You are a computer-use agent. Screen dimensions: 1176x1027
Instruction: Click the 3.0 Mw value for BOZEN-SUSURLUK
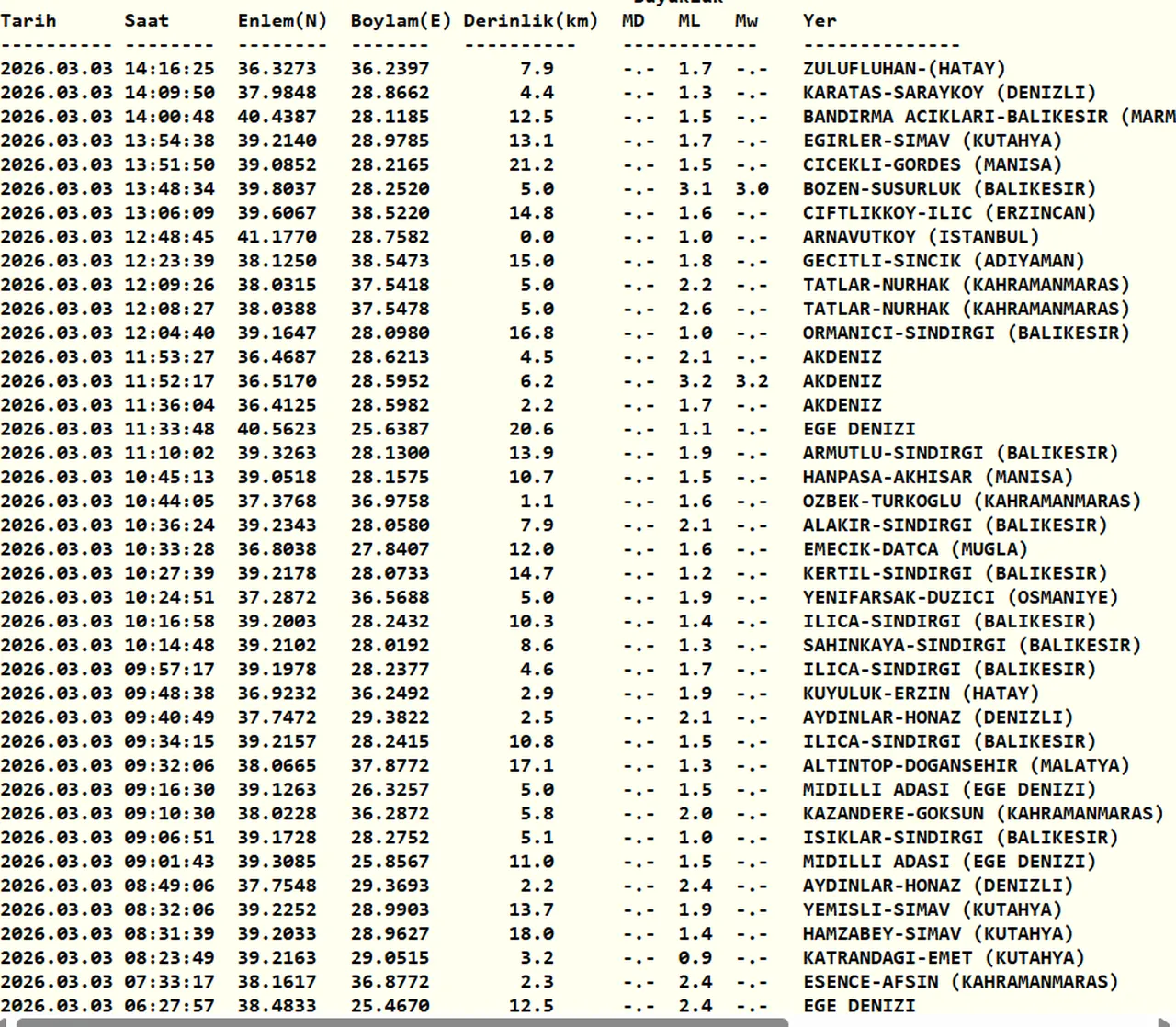pos(752,189)
